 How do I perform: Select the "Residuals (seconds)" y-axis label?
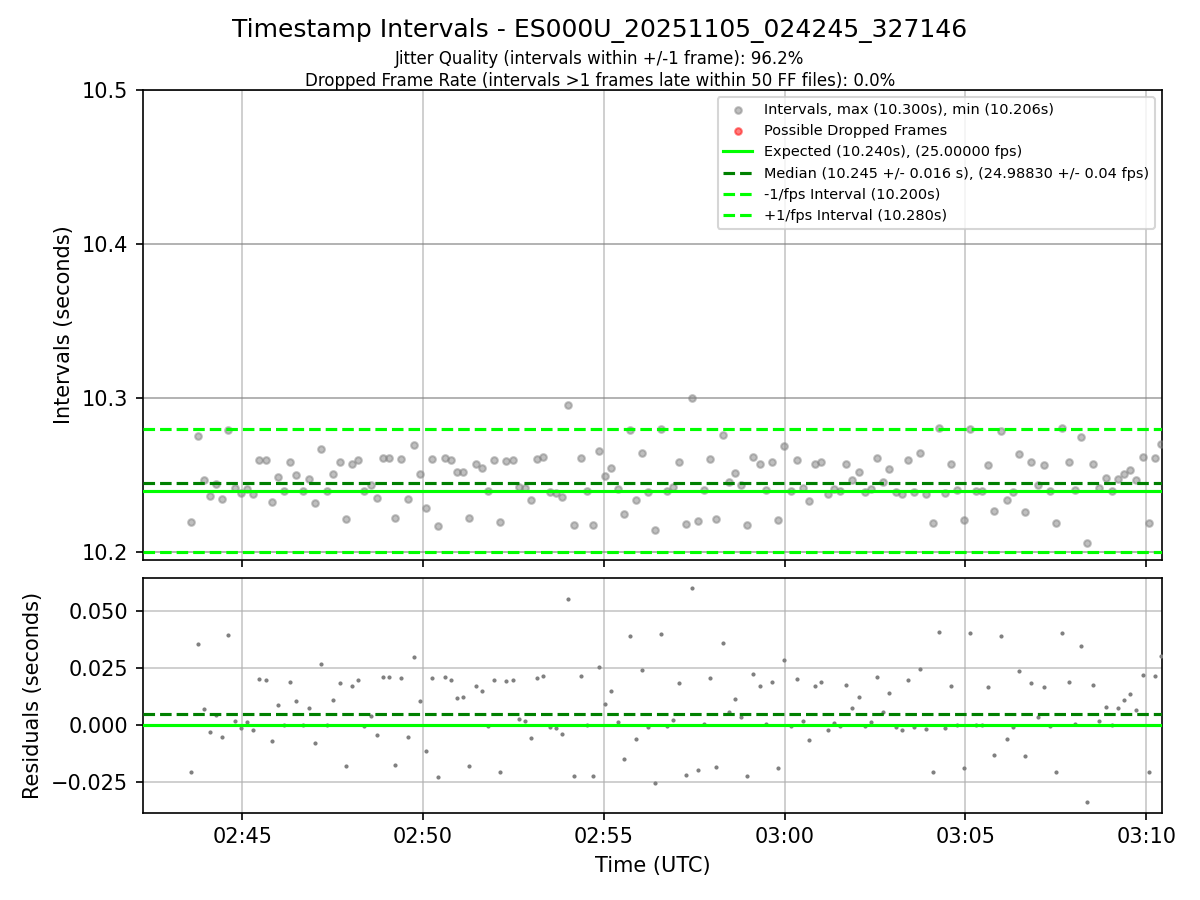click(x=32, y=696)
